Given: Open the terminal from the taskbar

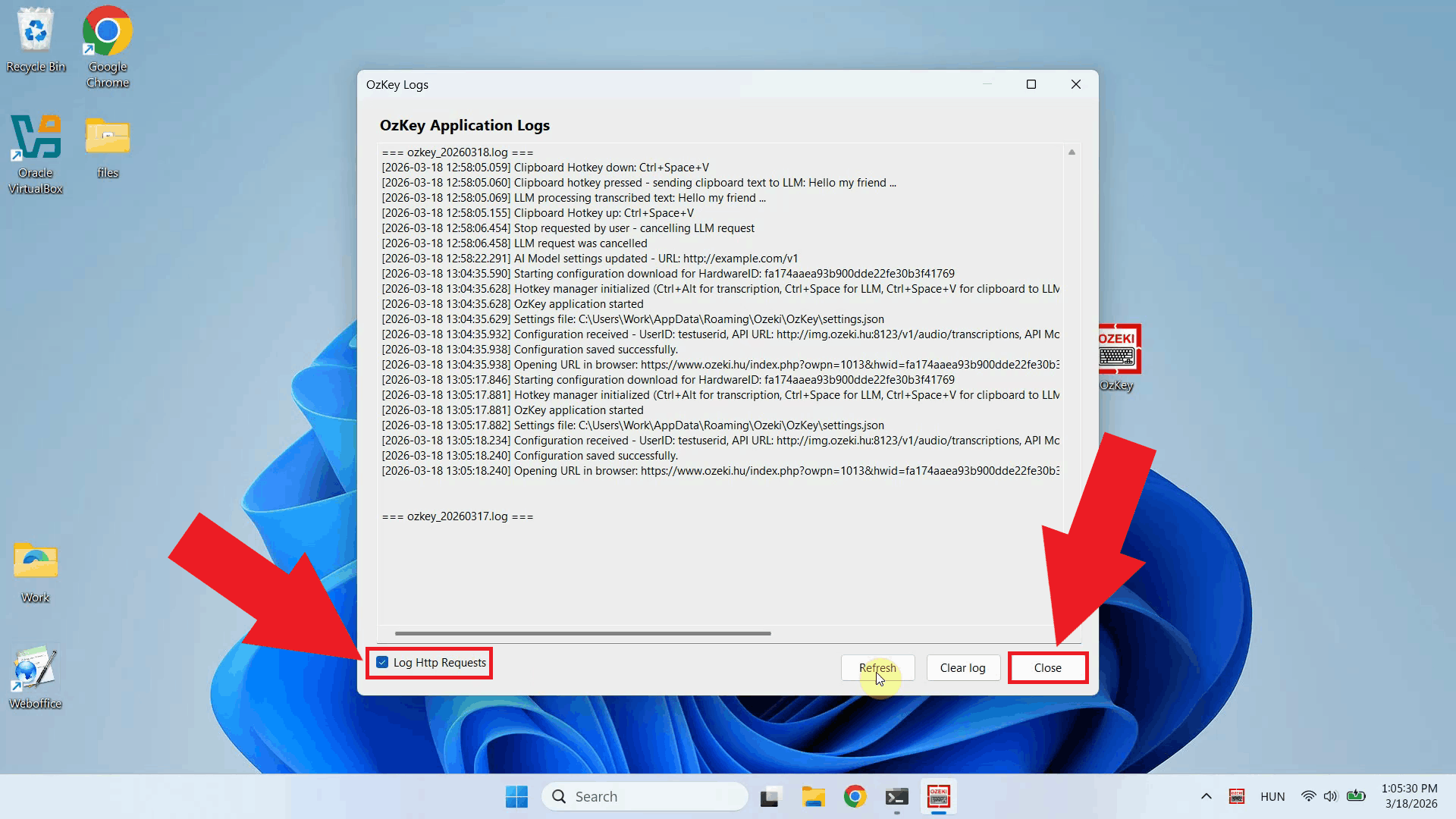Looking at the screenshot, I should 896,796.
